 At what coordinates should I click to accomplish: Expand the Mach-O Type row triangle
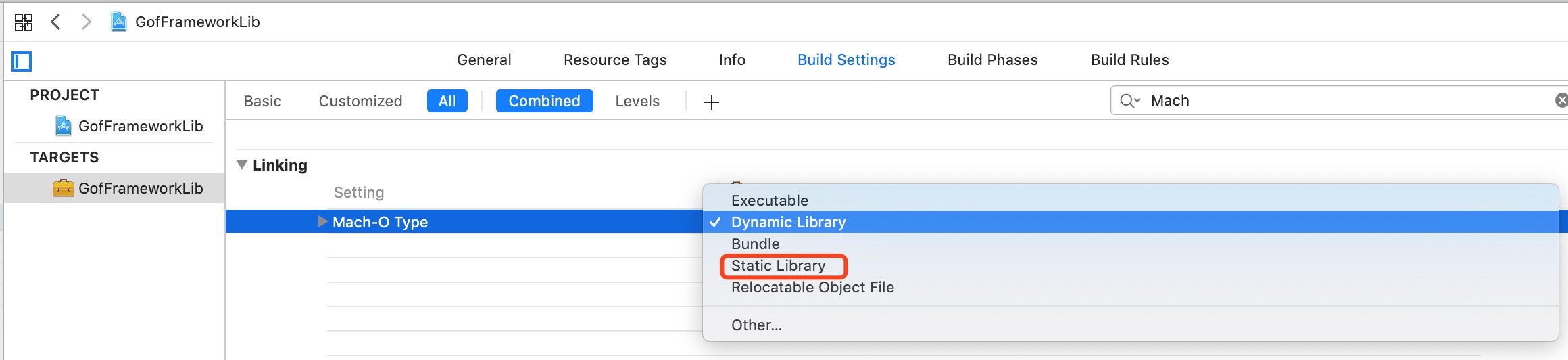pos(323,221)
